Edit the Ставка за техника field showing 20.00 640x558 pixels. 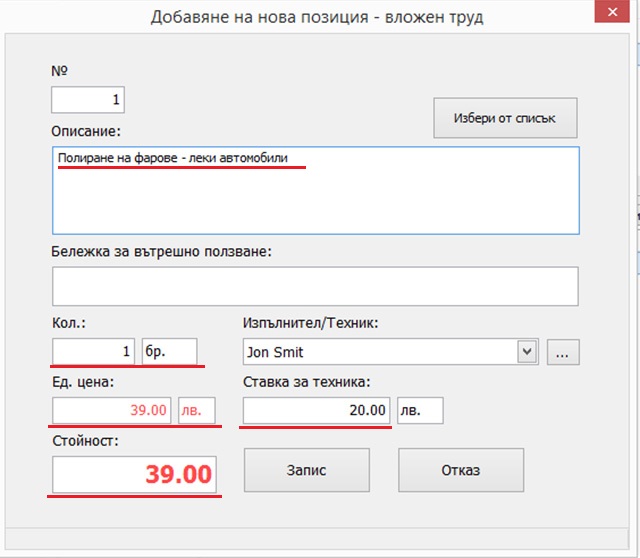(x=317, y=410)
